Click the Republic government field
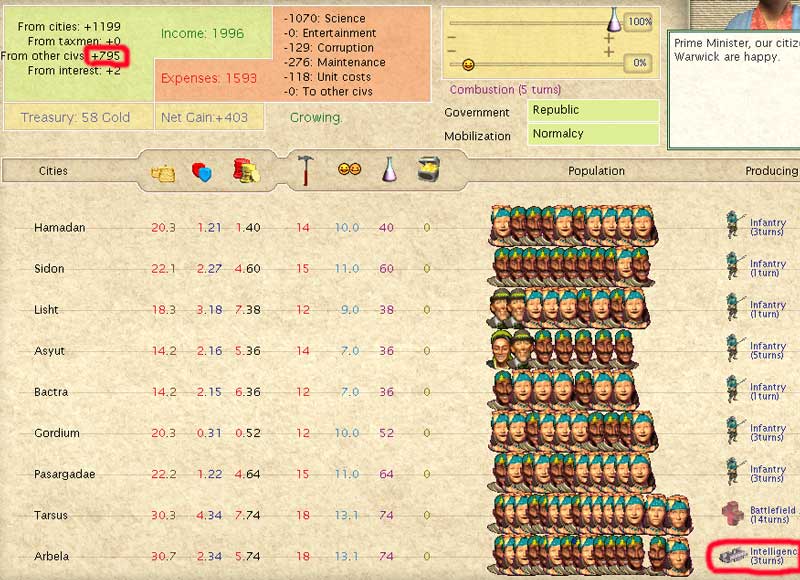Image resolution: width=800 pixels, height=580 pixels. pos(593,110)
